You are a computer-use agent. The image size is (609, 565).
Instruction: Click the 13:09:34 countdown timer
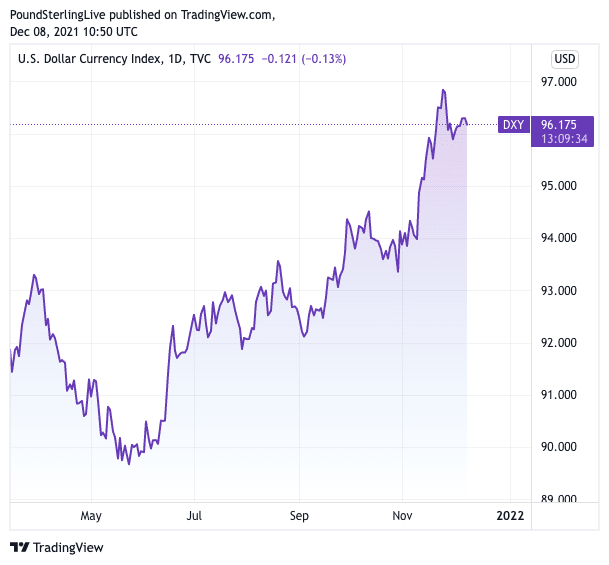(562, 139)
